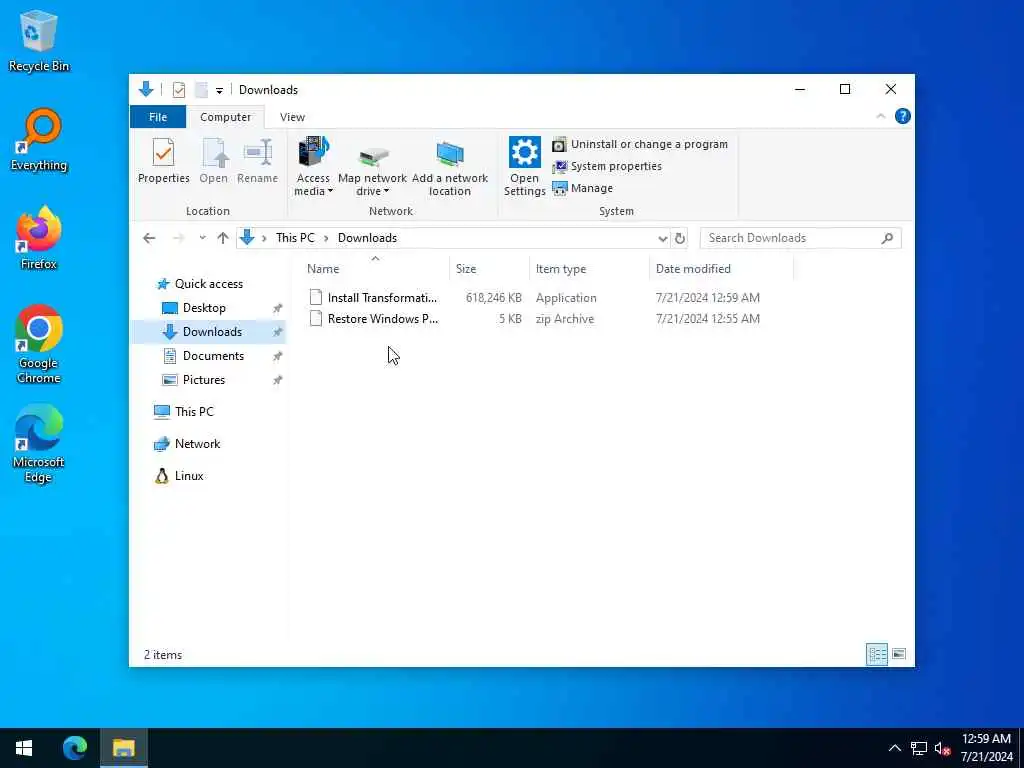
Task: Open the Windows Start menu
Action: point(24,748)
